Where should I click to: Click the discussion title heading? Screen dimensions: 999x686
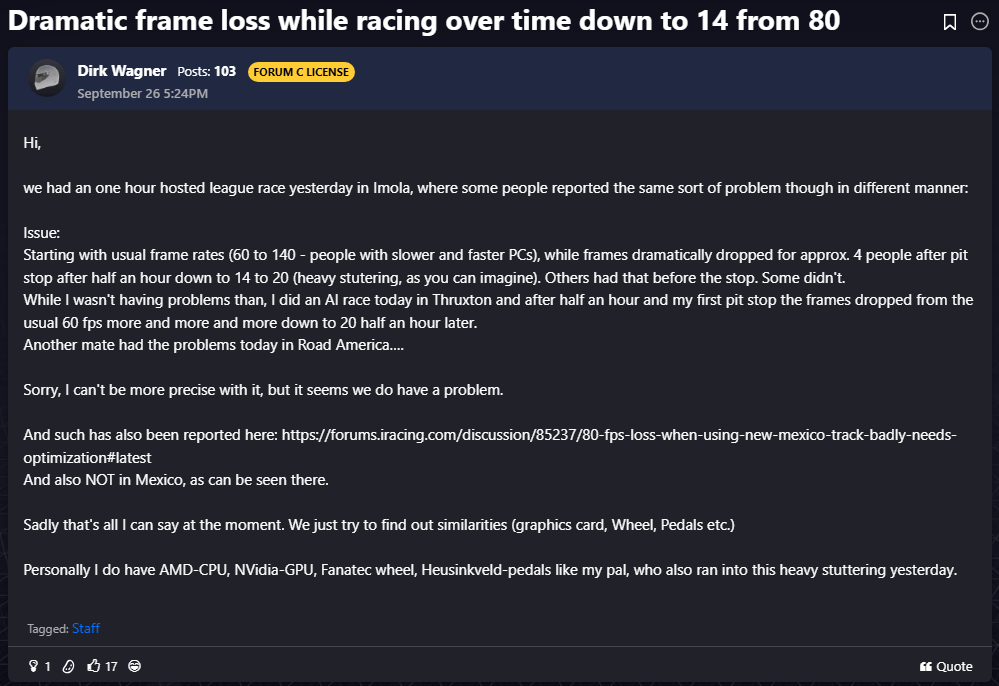[x=424, y=20]
